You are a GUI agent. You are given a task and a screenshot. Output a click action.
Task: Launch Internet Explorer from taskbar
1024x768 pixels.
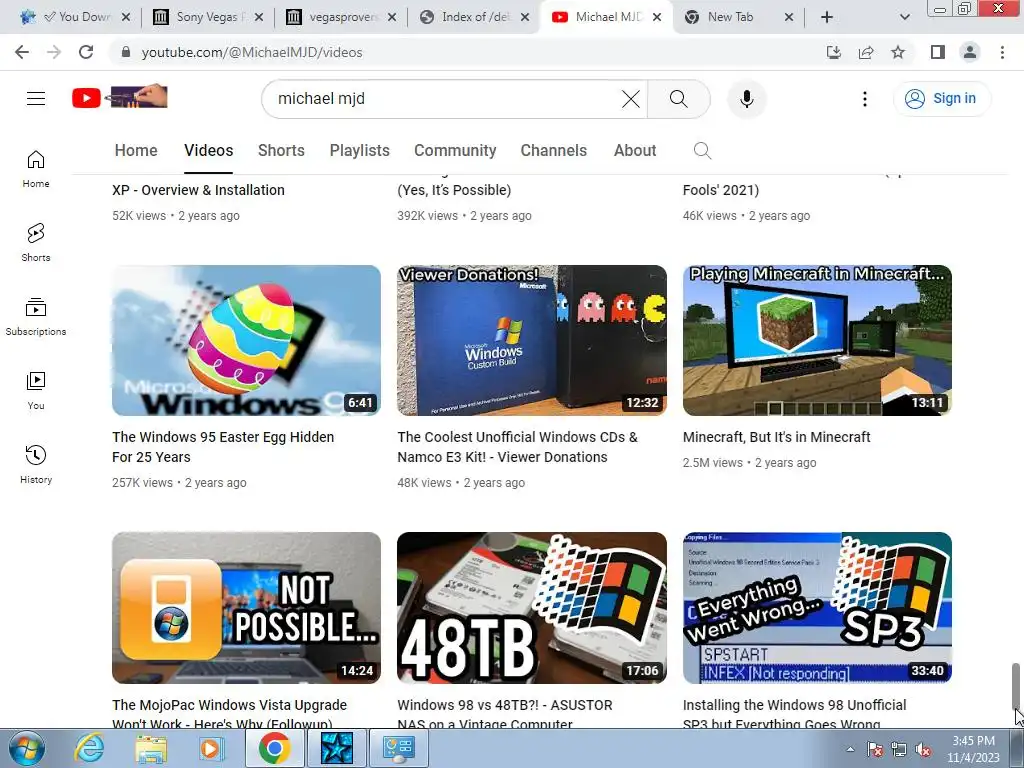point(88,748)
